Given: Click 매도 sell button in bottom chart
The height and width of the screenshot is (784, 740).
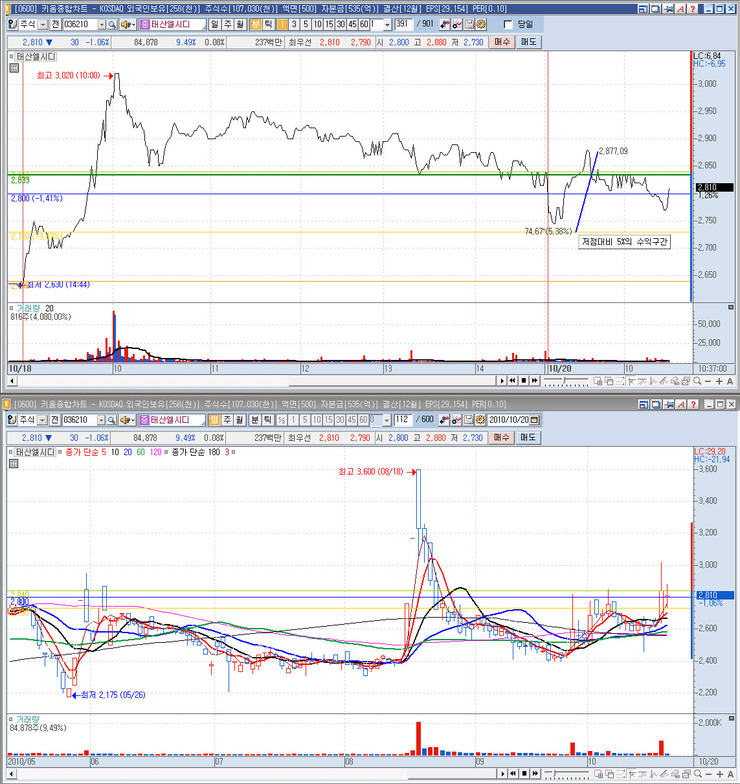Looking at the screenshot, I should click(528, 438).
